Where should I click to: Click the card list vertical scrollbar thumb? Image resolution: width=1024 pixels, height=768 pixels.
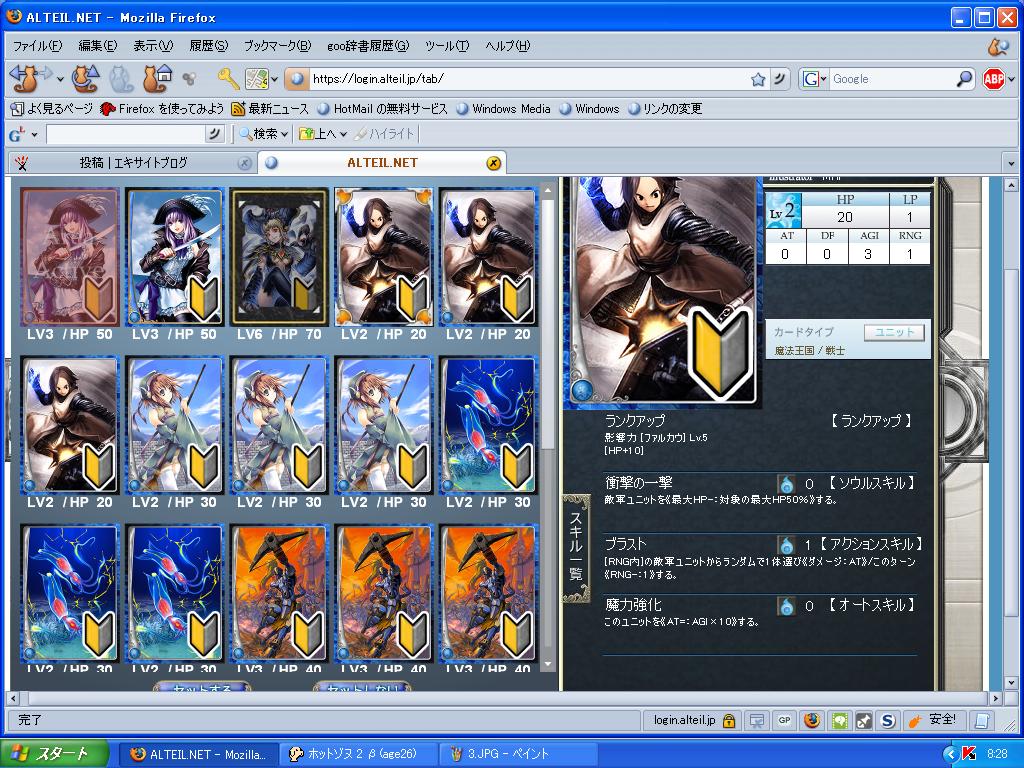tap(548, 323)
